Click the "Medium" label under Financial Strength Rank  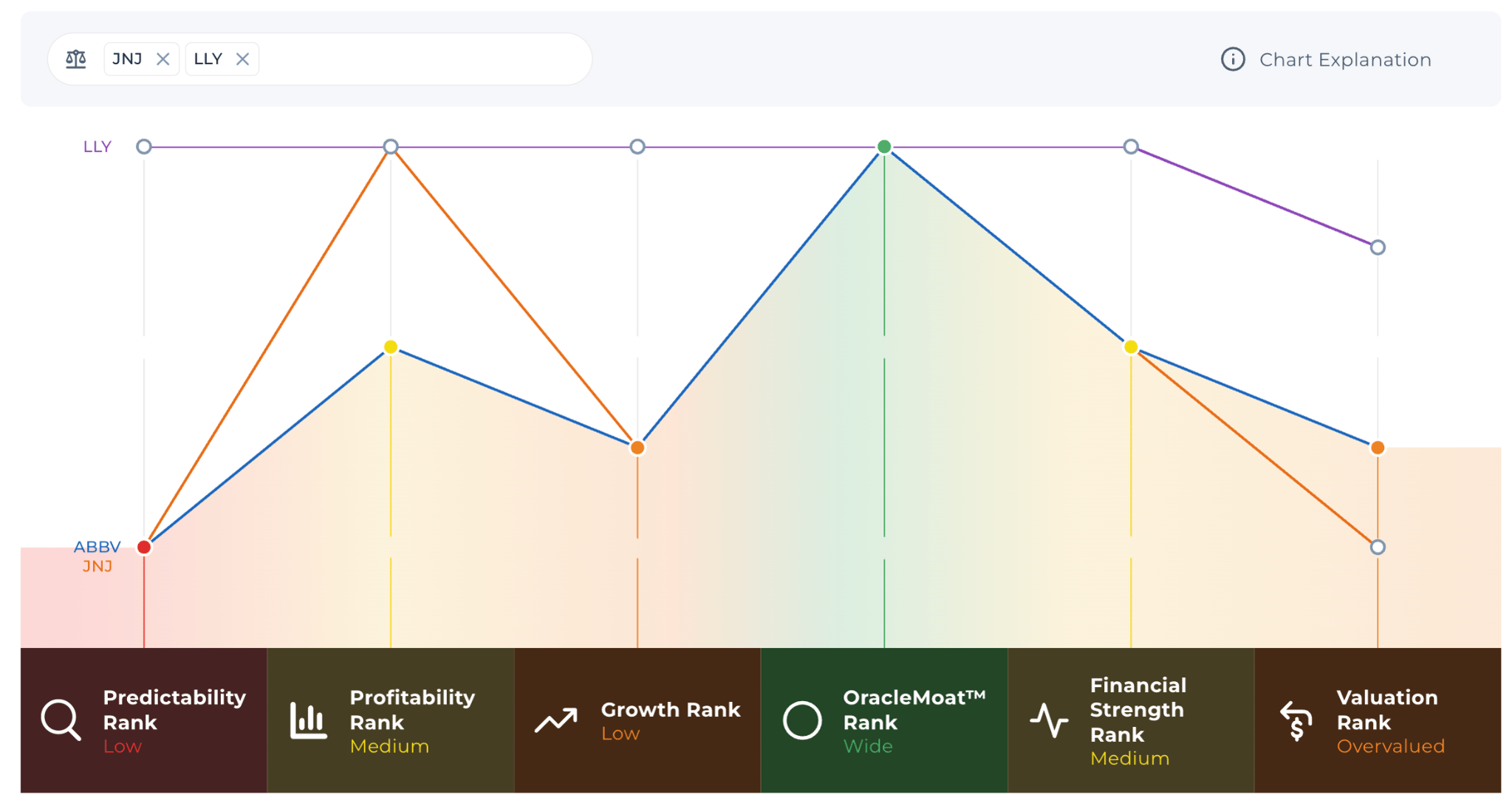[1129, 759]
